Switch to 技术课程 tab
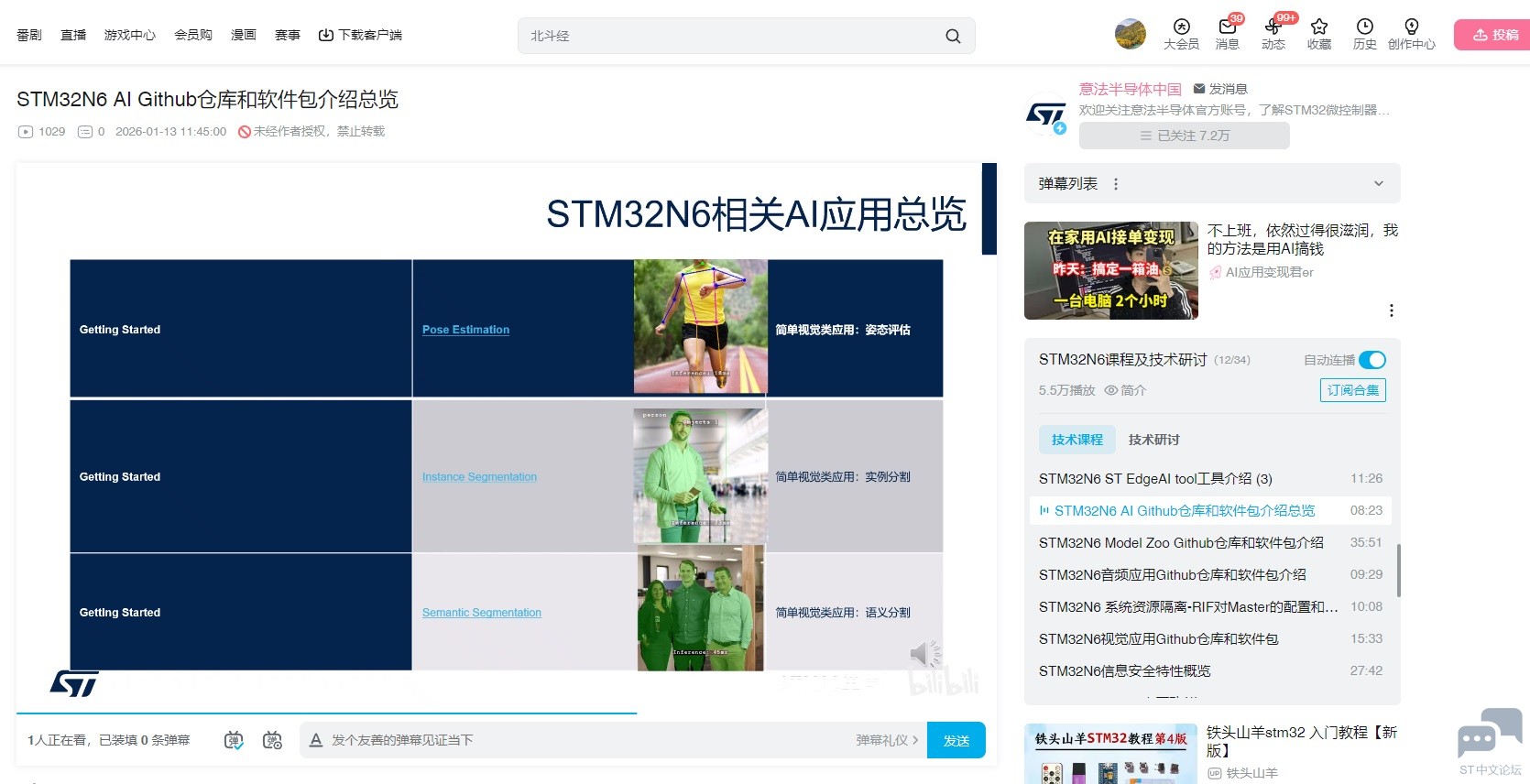 1077,440
